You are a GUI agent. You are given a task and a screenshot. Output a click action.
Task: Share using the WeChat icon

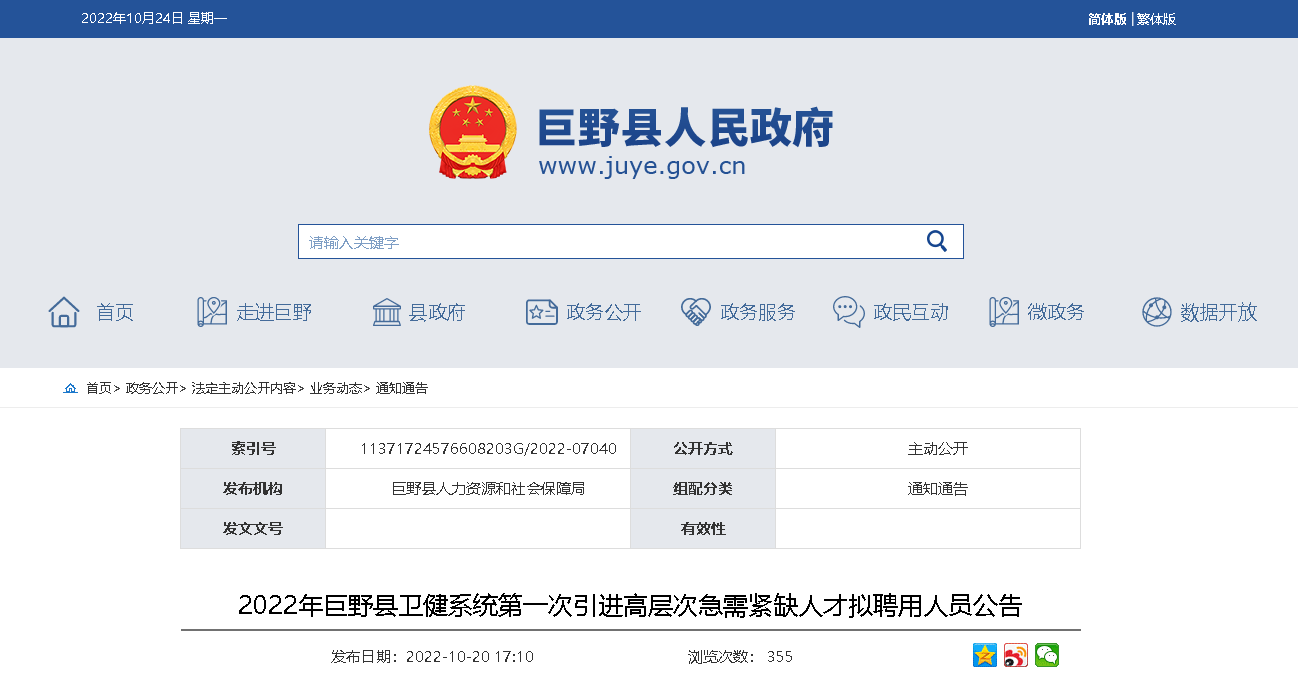(x=1047, y=655)
